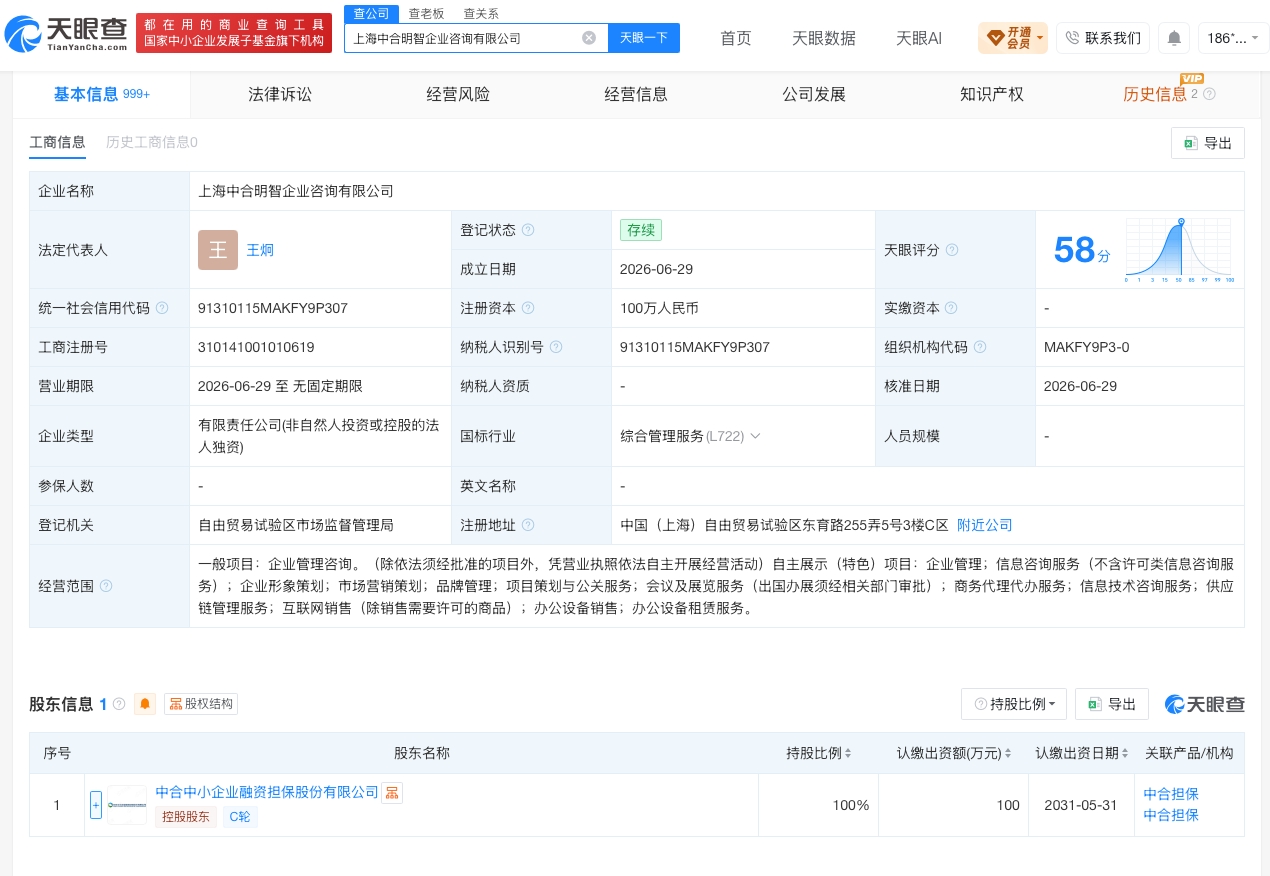Viewport: 1270px width, 876px height.
Task: Clear the search box with the x icon
Action: [x=589, y=38]
